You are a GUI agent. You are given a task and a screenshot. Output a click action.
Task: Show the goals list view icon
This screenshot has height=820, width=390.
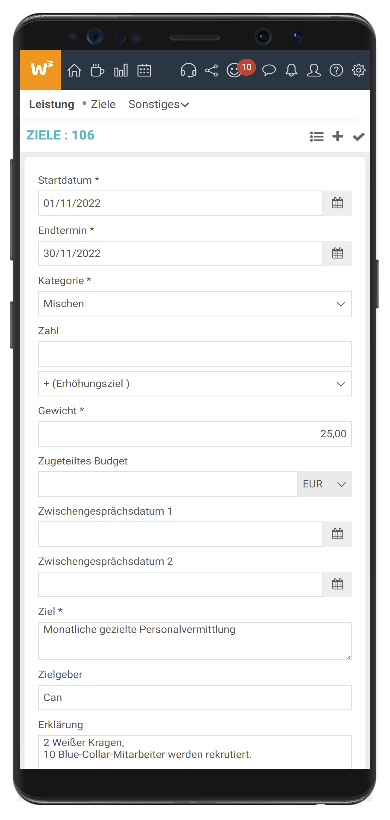tap(316, 136)
